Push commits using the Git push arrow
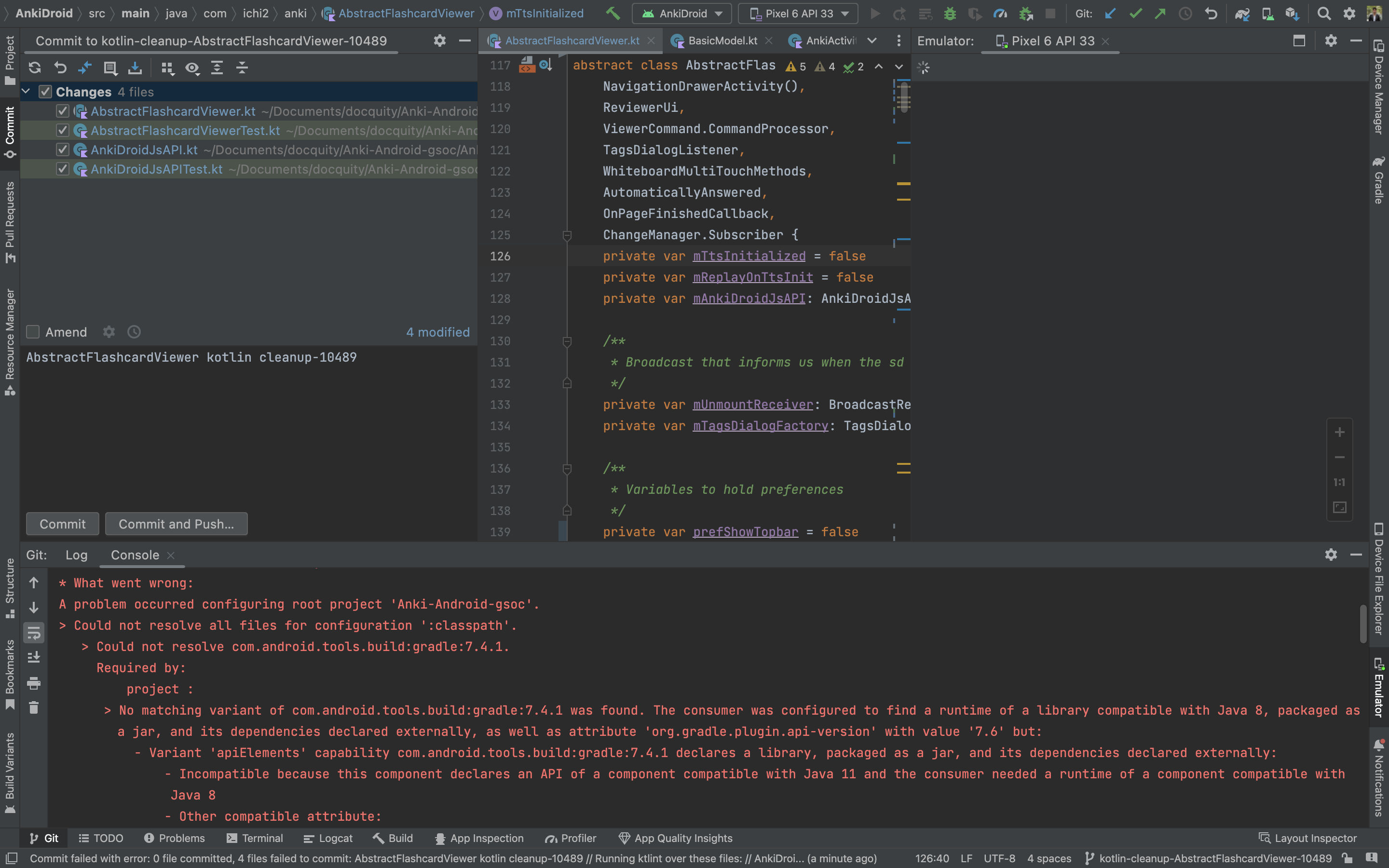 pyautogui.click(x=1160, y=13)
